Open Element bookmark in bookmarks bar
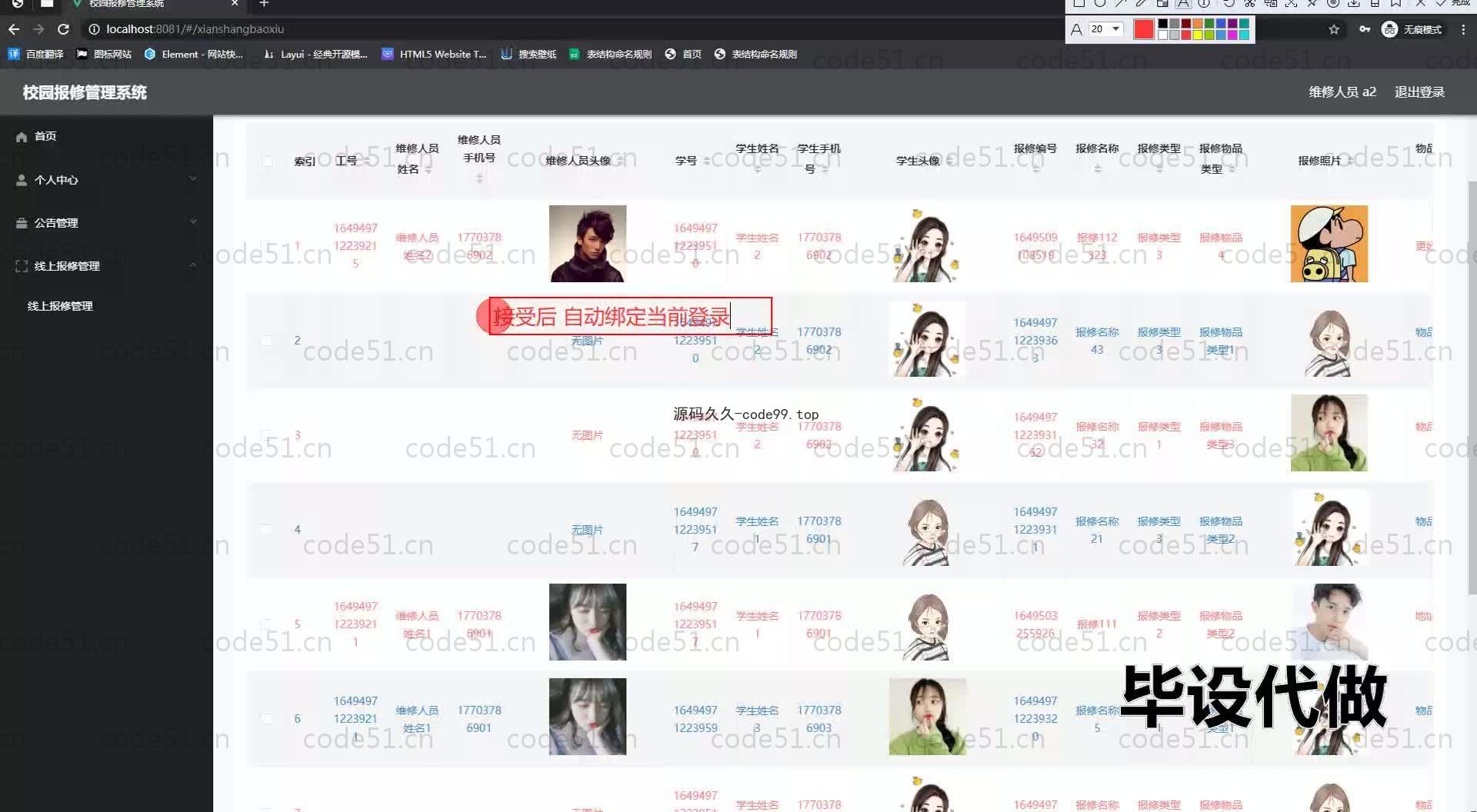The width and height of the screenshot is (1477, 812). click(x=193, y=54)
